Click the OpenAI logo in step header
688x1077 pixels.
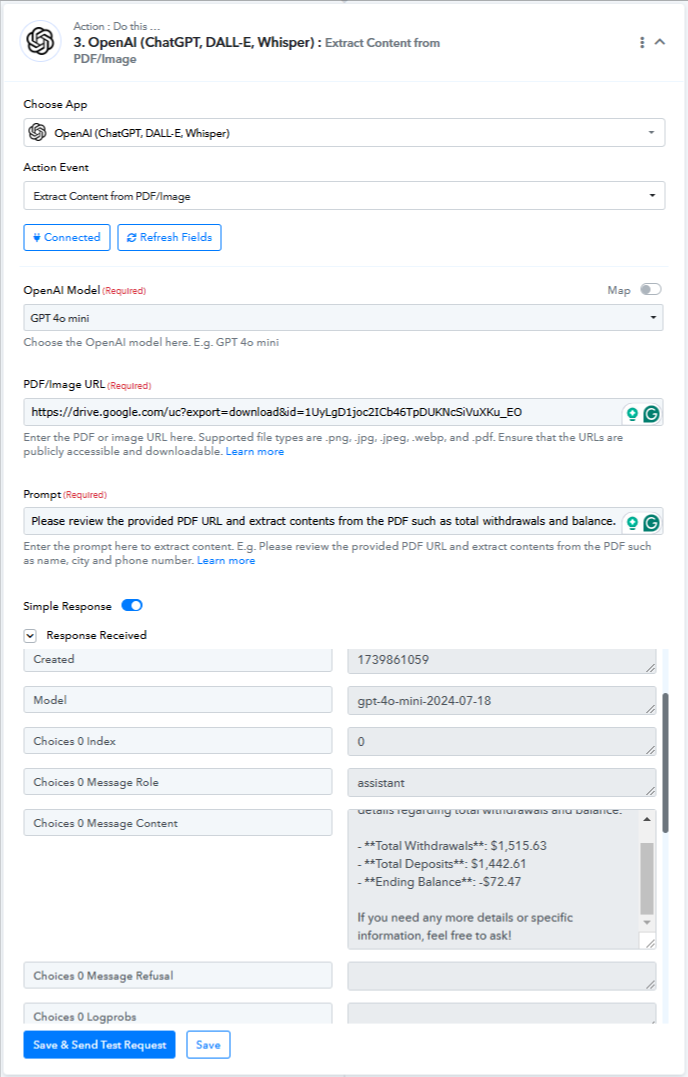point(41,41)
